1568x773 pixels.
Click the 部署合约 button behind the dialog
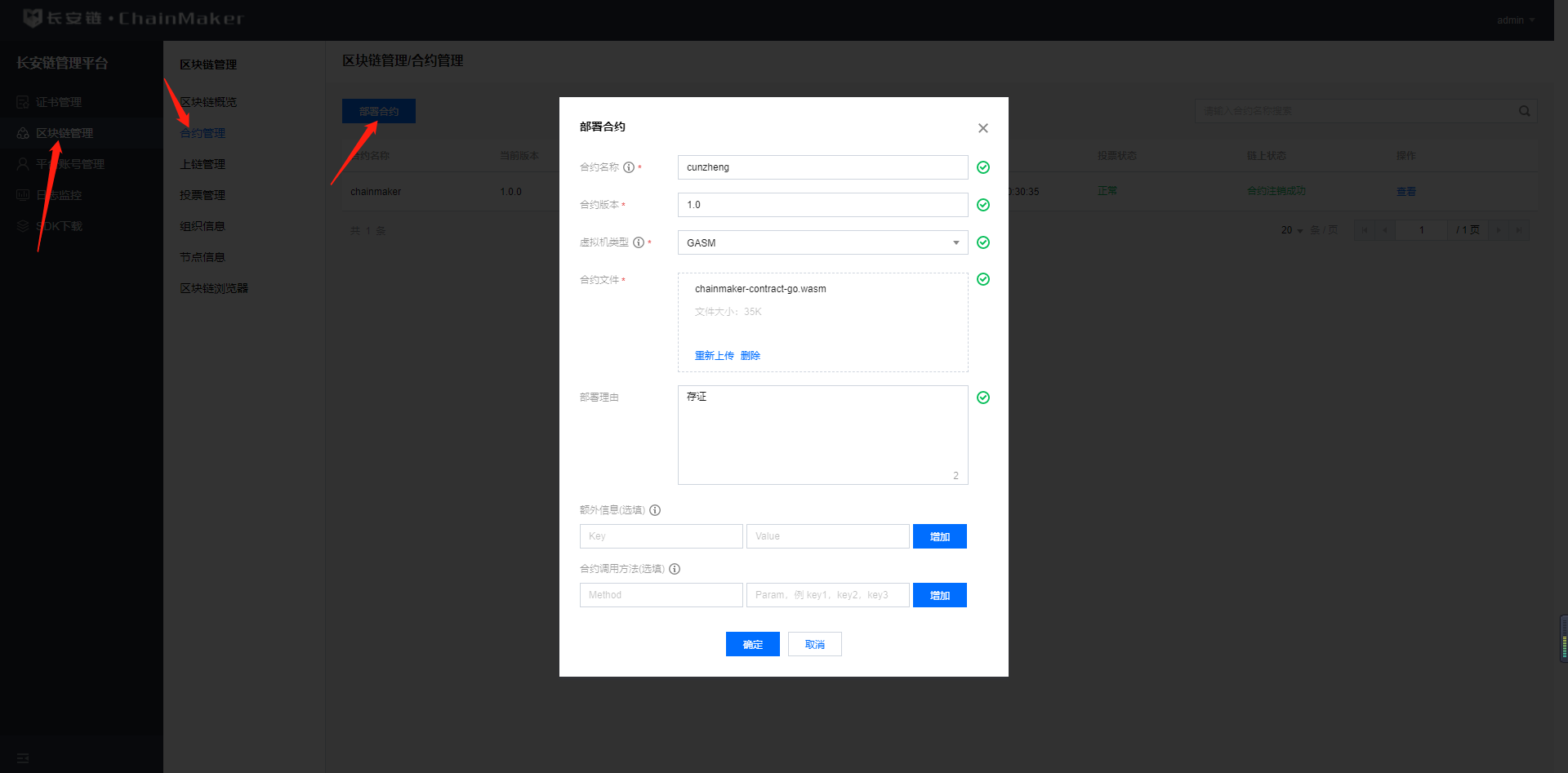[x=379, y=111]
